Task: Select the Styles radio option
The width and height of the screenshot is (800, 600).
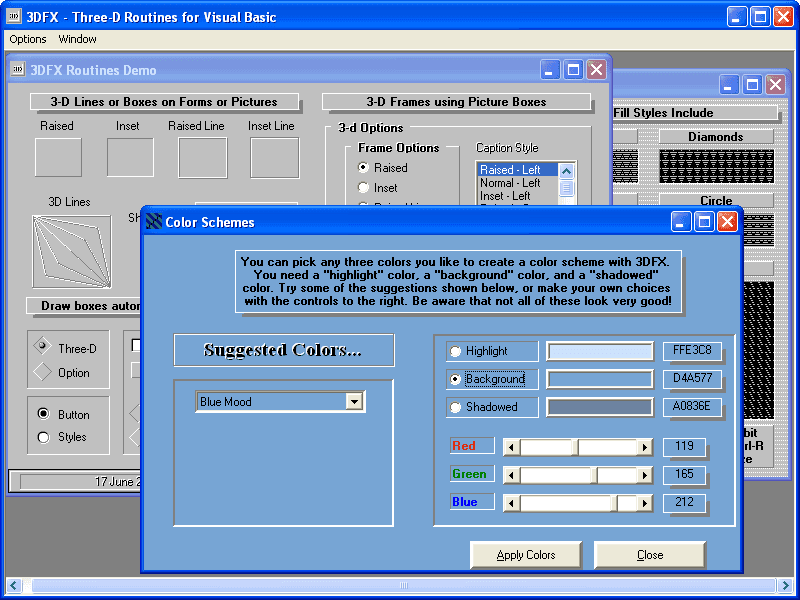Action: pyautogui.click(x=43, y=437)
